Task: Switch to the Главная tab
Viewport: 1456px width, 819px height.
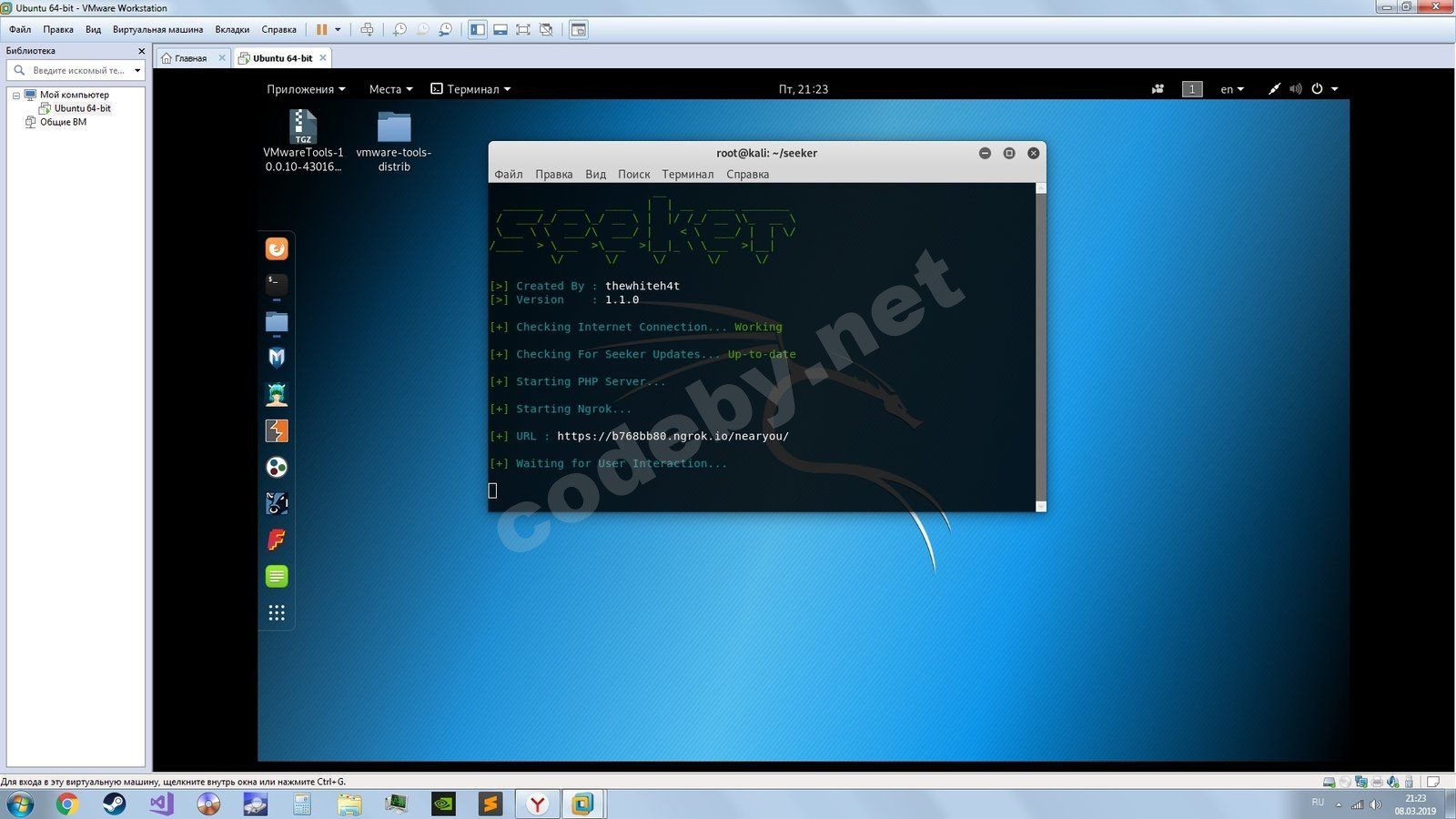Action: 190,58
